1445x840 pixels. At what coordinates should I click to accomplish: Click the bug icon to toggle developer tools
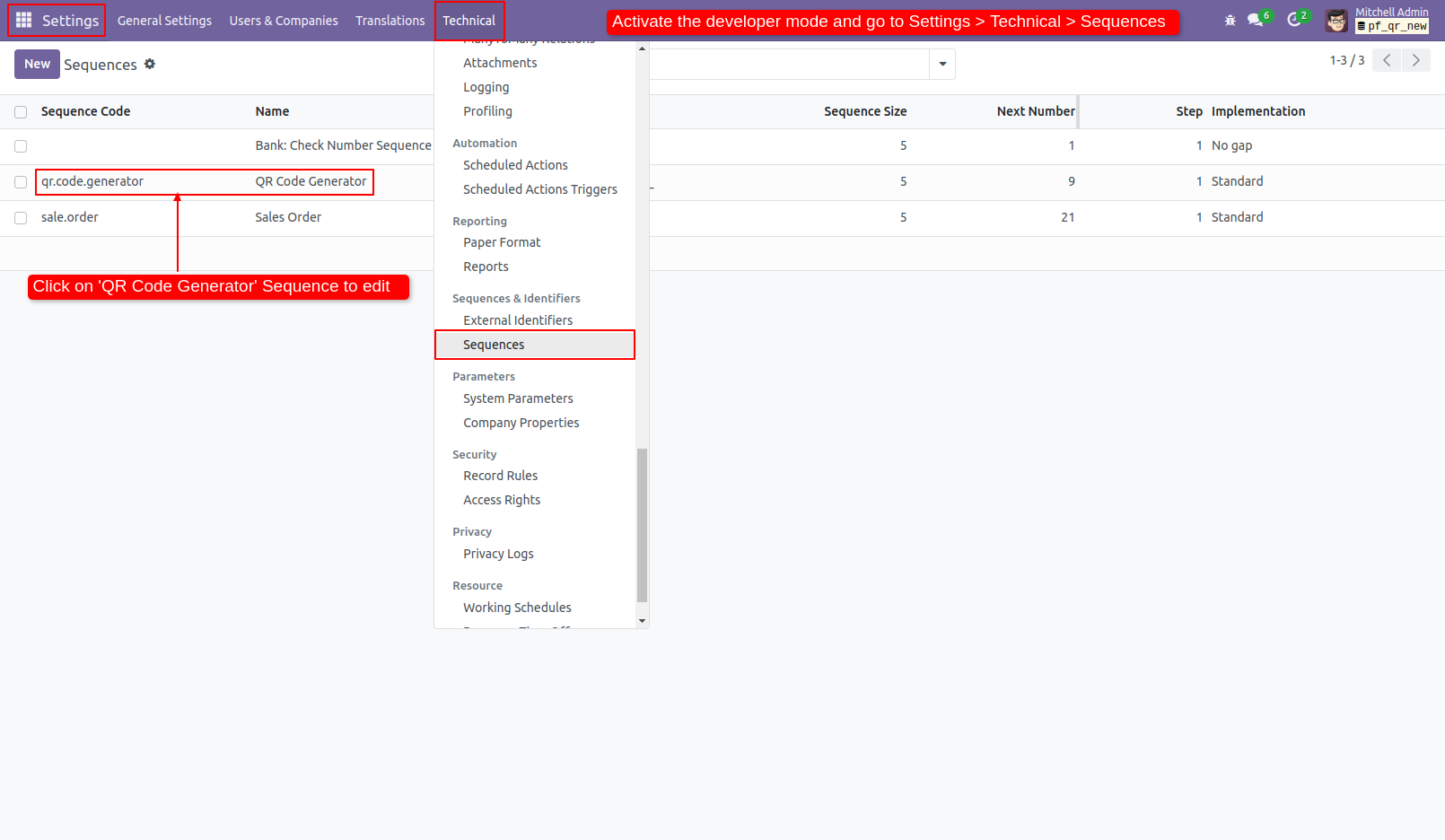(1230, 20)
